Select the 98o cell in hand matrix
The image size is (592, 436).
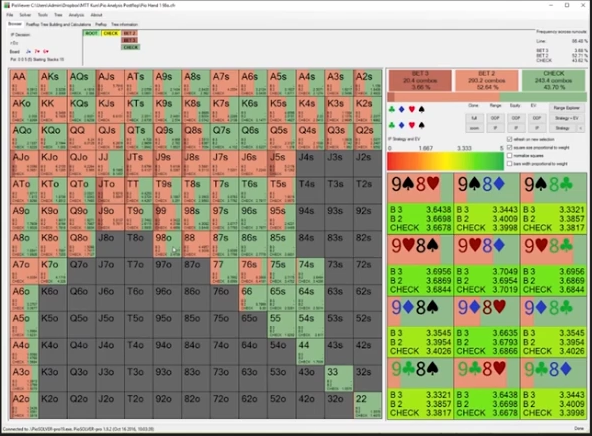tap(167, 244)
